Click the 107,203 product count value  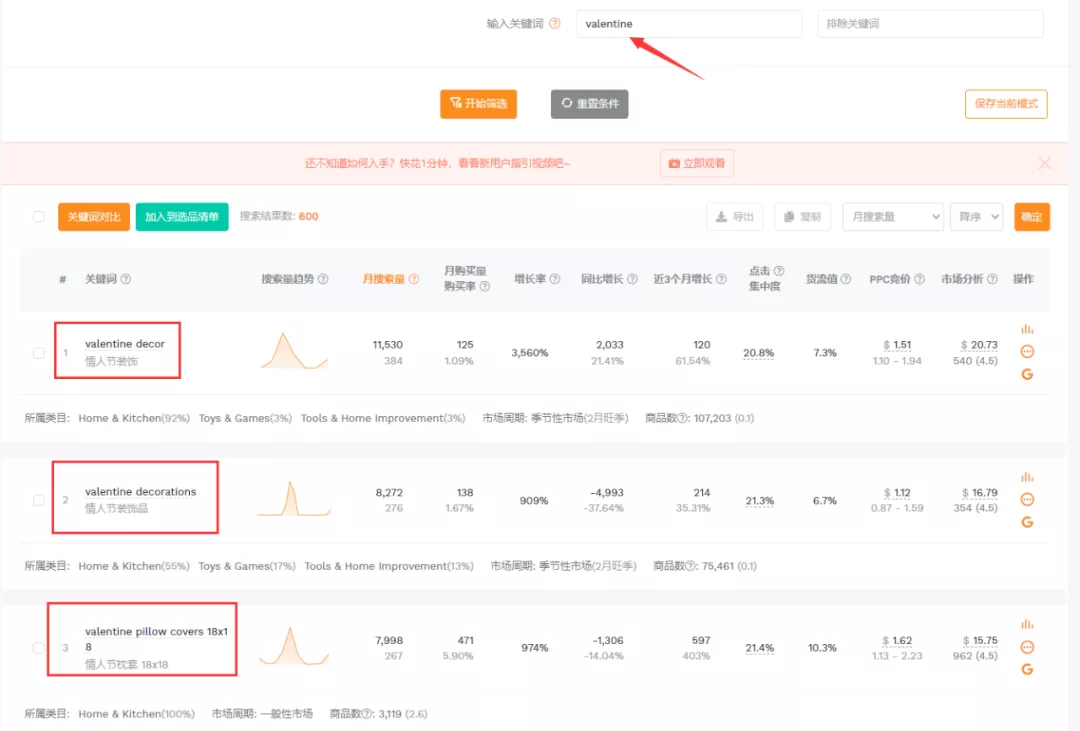712,418
